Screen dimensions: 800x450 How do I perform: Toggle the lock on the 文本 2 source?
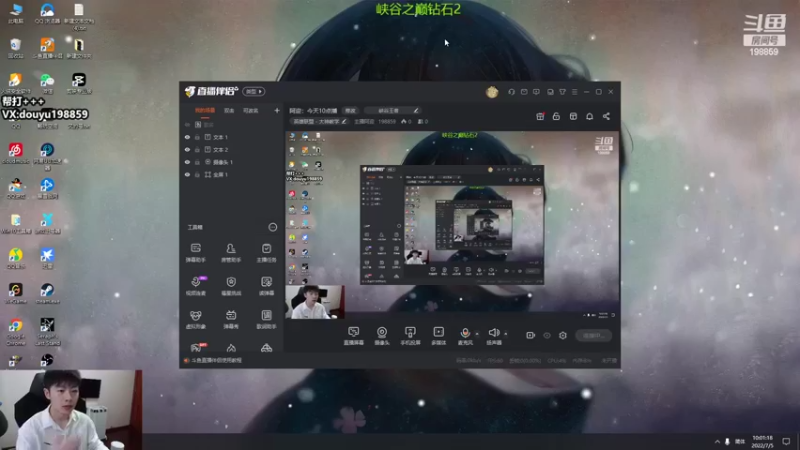point(197,149)
